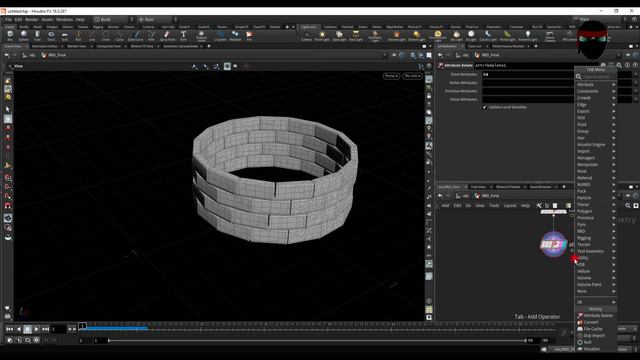Open the network editor Add menu

pyautogui.click(x=445, y=205)
